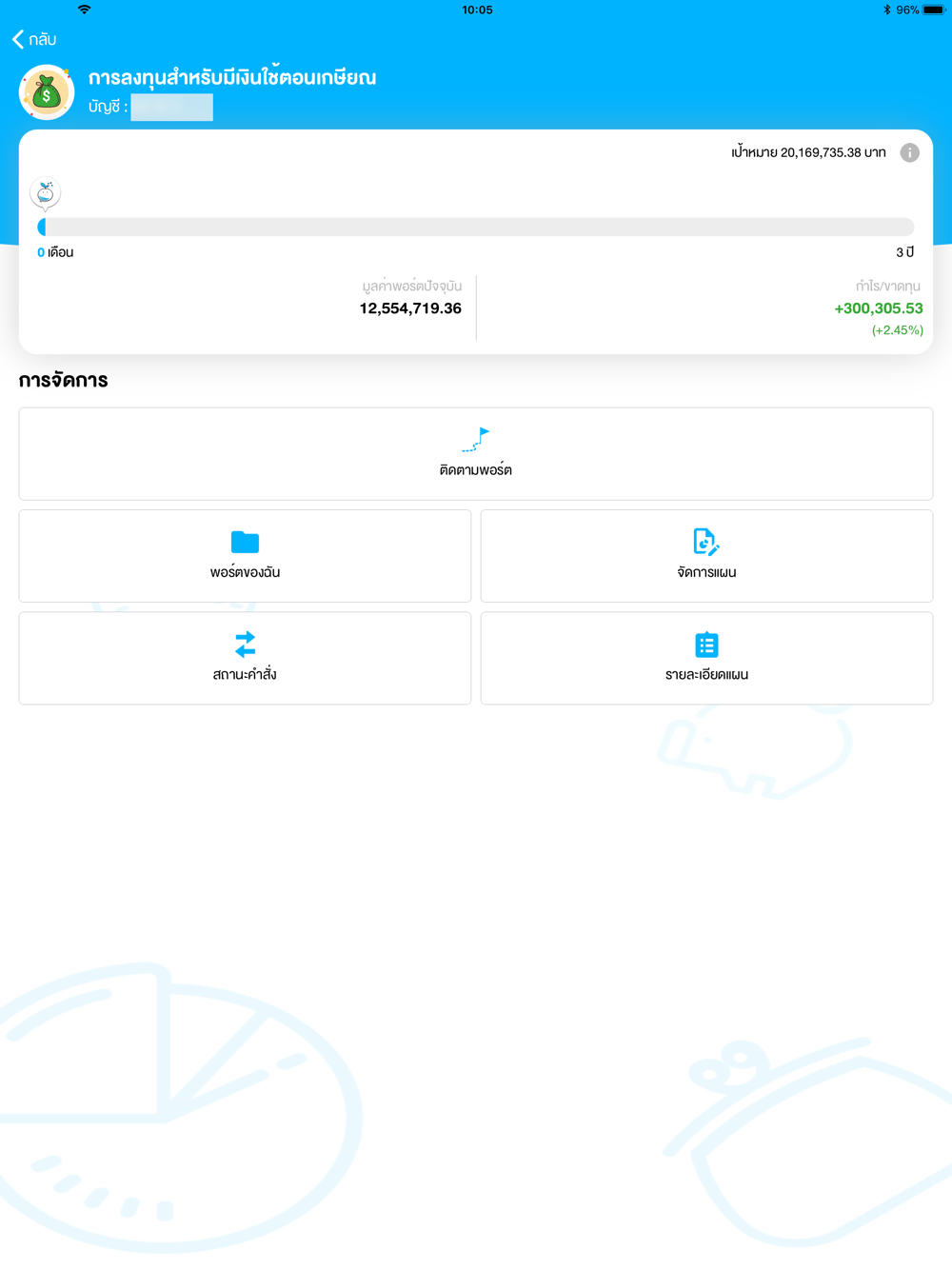Open พอร์ตของฉัน my portfolio
The height and width of the screenshot is (1270, 952).
click(x=245, y=556)
